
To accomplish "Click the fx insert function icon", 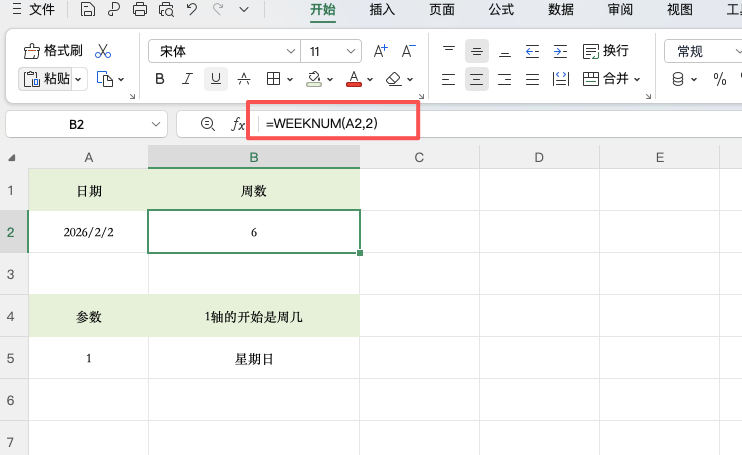I will pyautogui.click(x=238, y=124).
